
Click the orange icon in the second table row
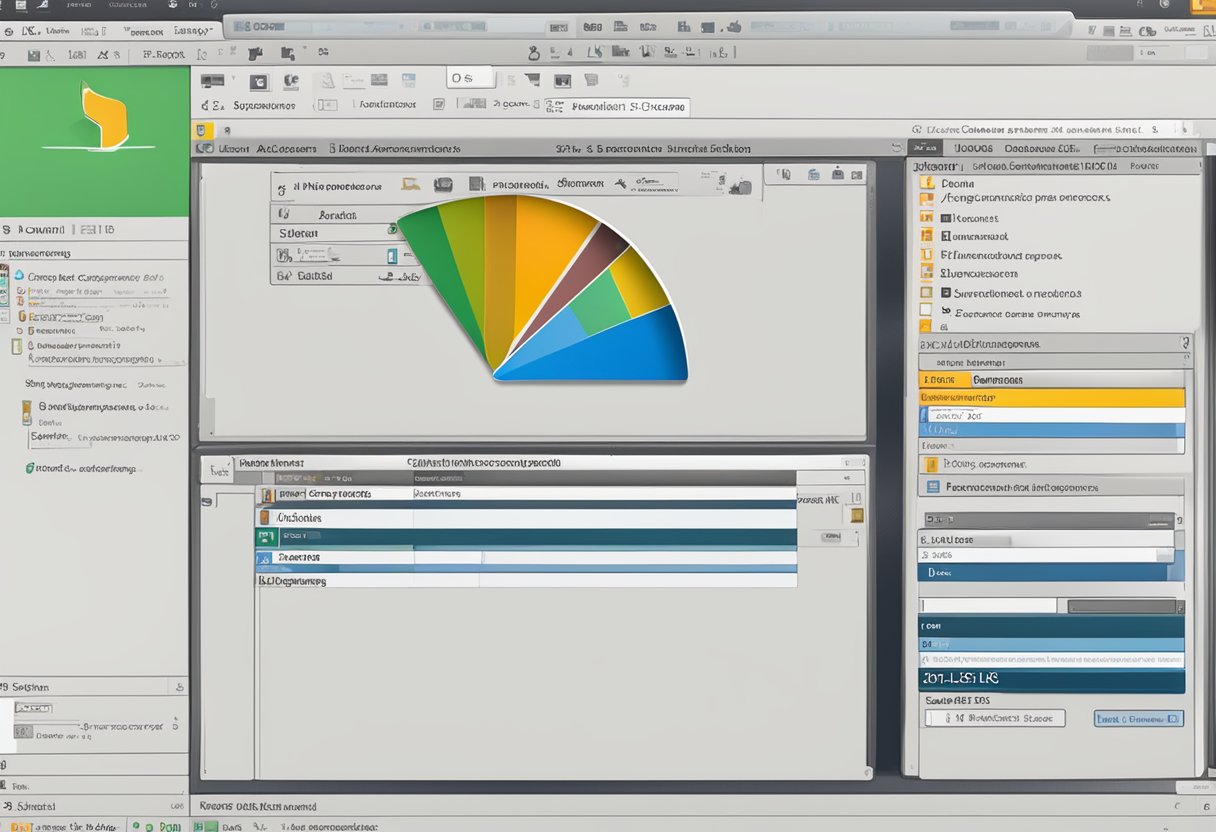pyautogui.click(x=265, y=517)
